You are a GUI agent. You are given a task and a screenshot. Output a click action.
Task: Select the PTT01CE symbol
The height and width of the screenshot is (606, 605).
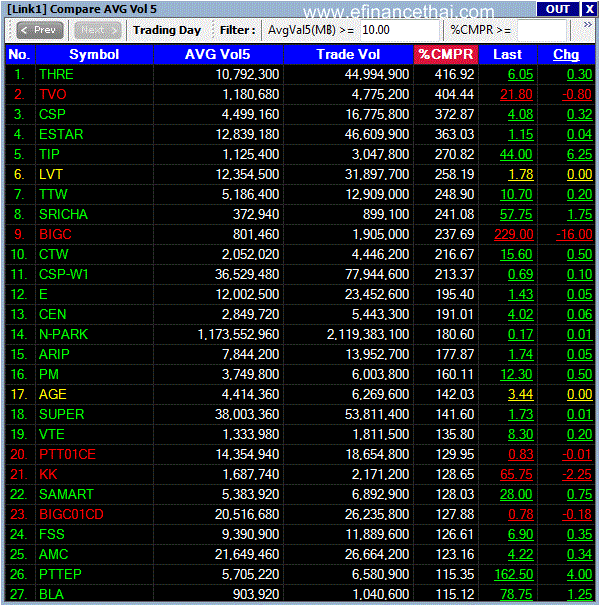click(x=67, y=454)
